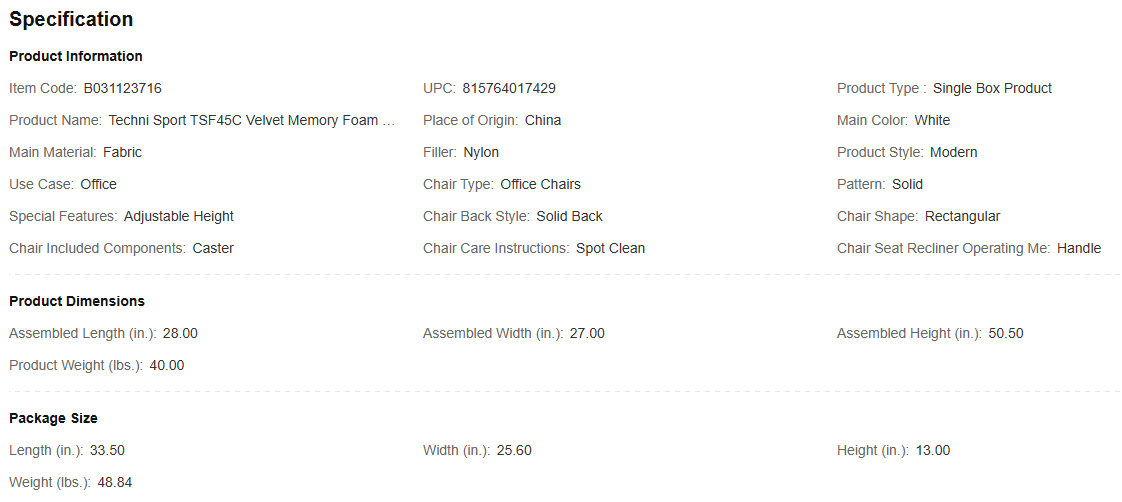The image size is (1122, 502).
Task: Click the Product Dimensions section heading
Action: 77,301
